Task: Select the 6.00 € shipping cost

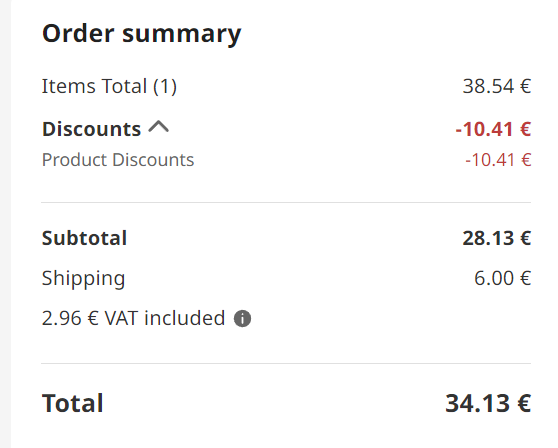Action: point(502,278)
